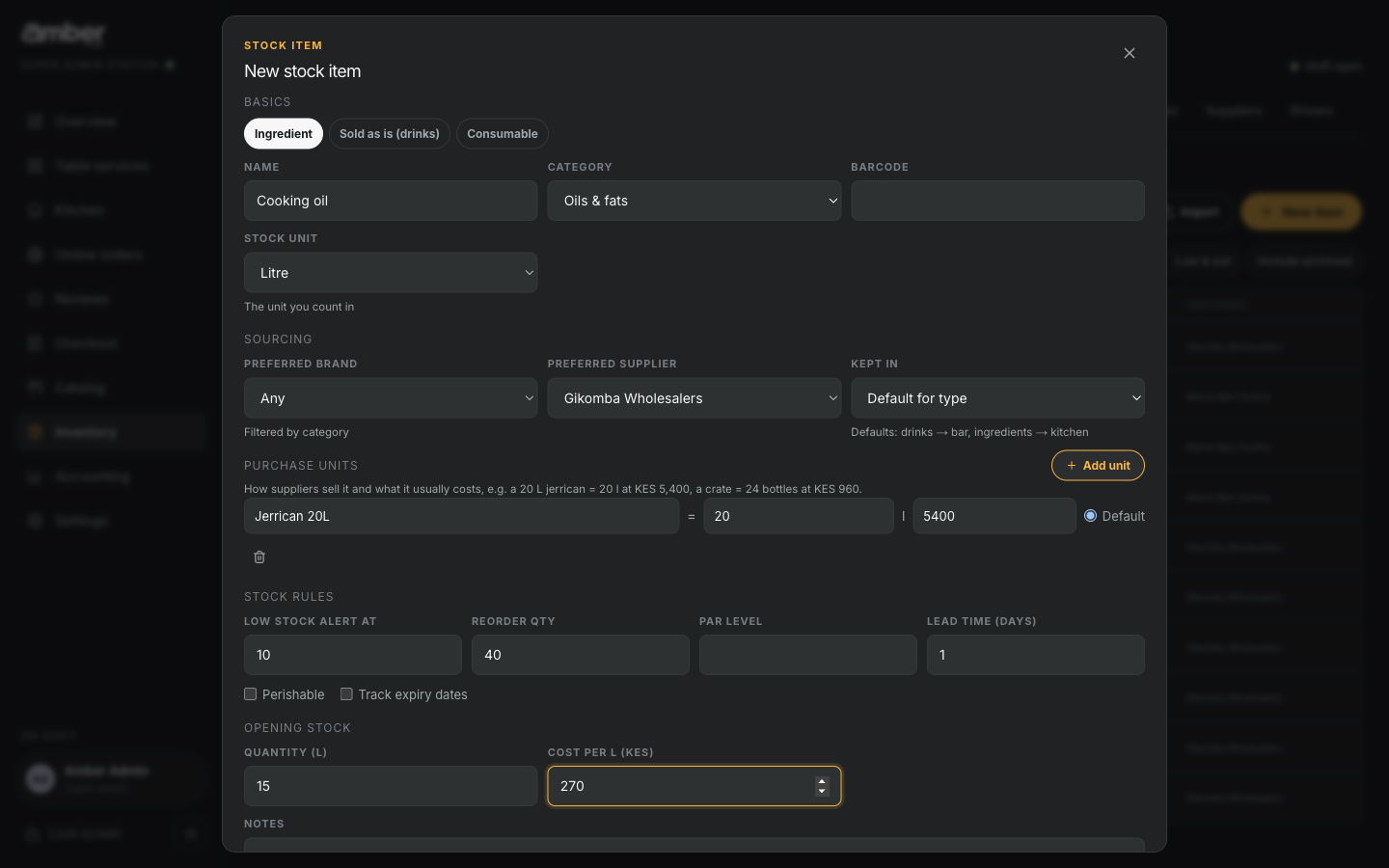The height and width of the screenshot is (868, 1389).
Task: Choose the Consumable item type tab
Action: tap(503, 134)
